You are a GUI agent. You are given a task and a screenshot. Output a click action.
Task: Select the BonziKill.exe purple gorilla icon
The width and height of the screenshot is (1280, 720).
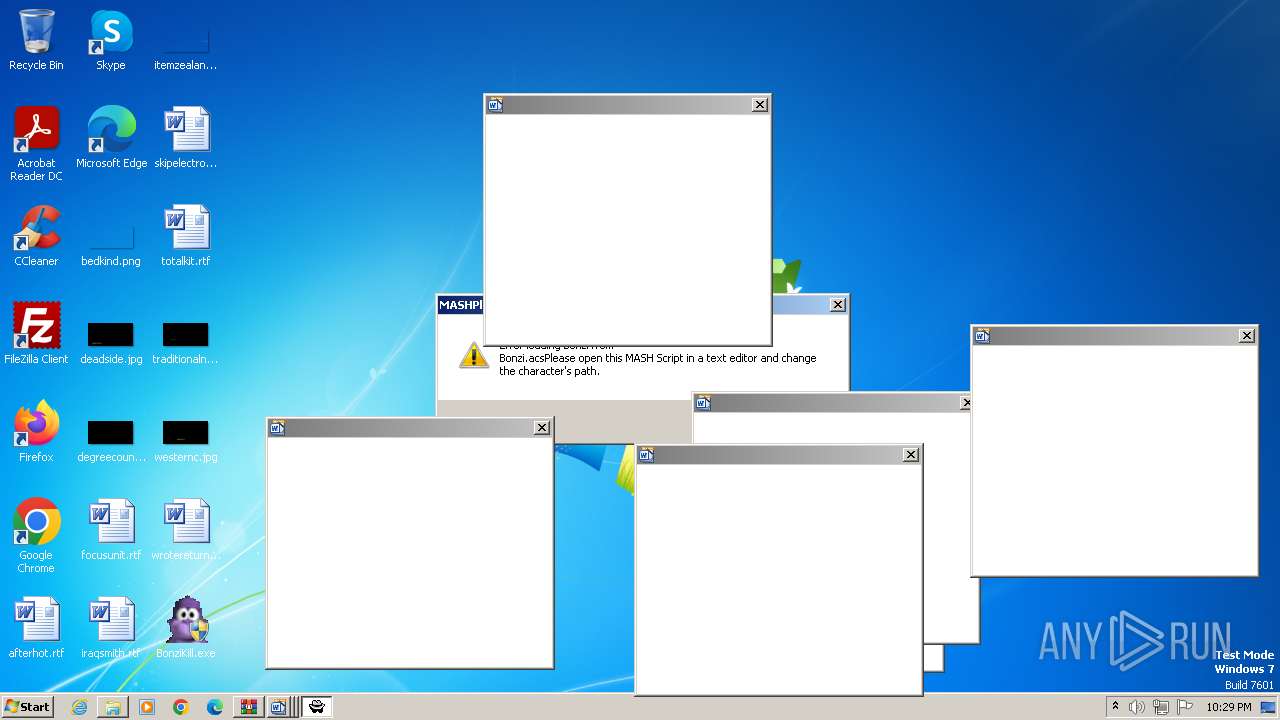pos(186,628)
